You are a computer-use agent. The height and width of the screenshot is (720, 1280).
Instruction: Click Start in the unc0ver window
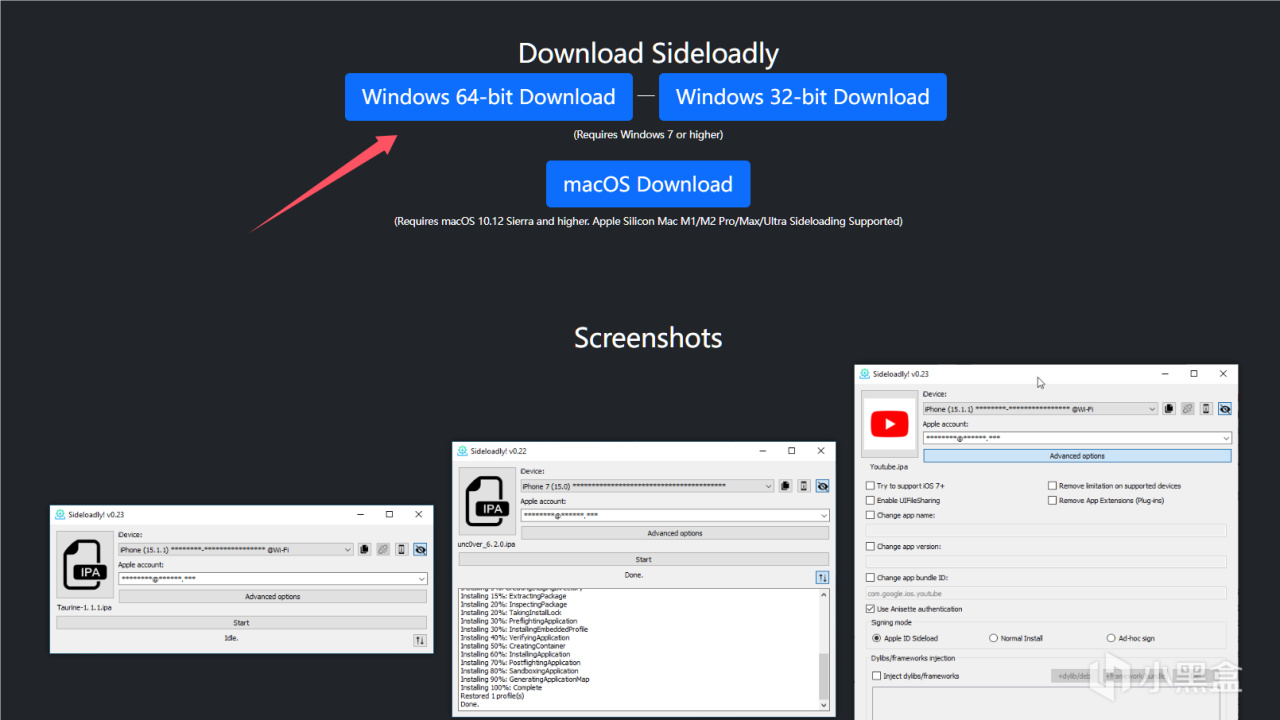pos(643,560)
